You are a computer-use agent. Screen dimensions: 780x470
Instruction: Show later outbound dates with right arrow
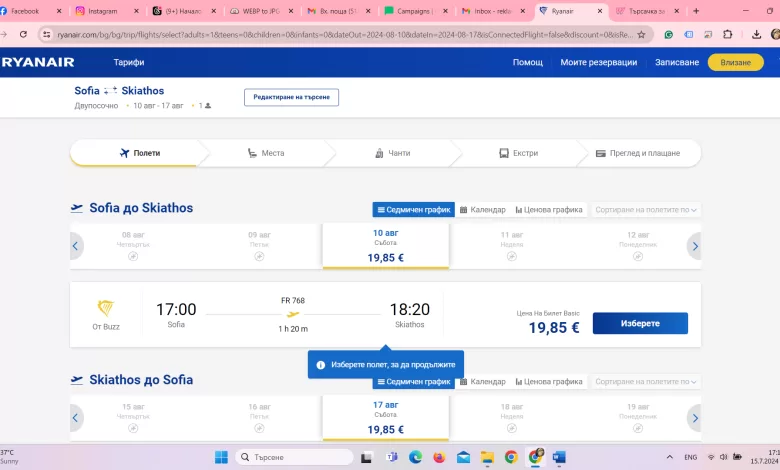point(695,246)
